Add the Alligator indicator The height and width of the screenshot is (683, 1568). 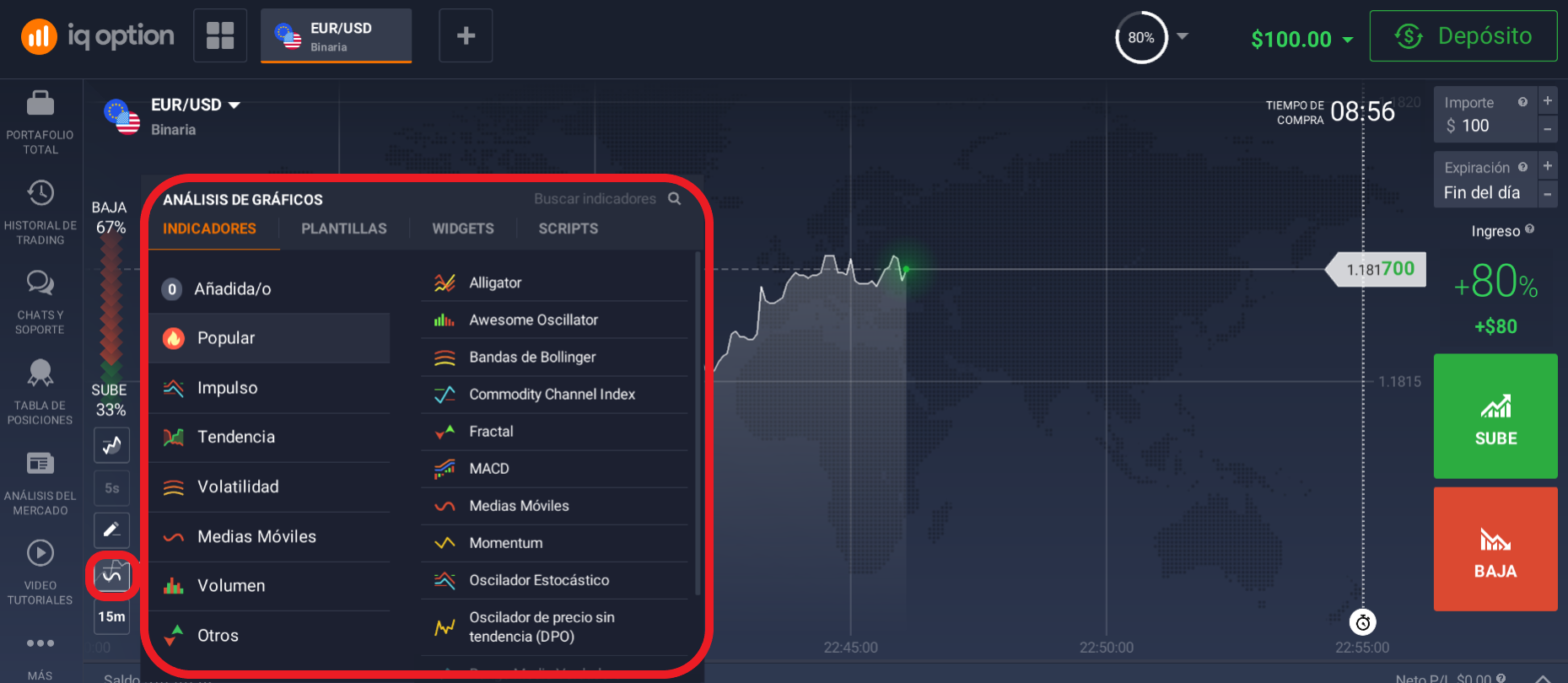[x=555, y=282]
